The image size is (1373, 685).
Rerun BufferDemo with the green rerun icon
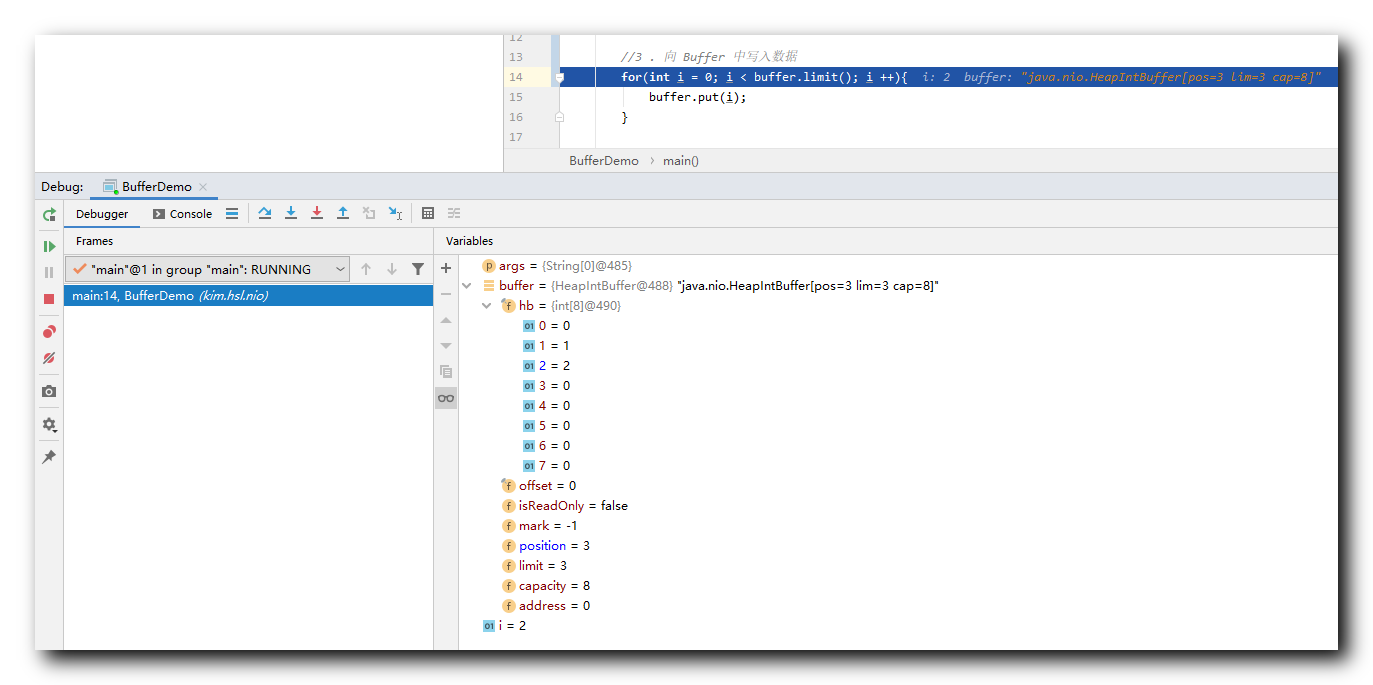coord(49,214)
